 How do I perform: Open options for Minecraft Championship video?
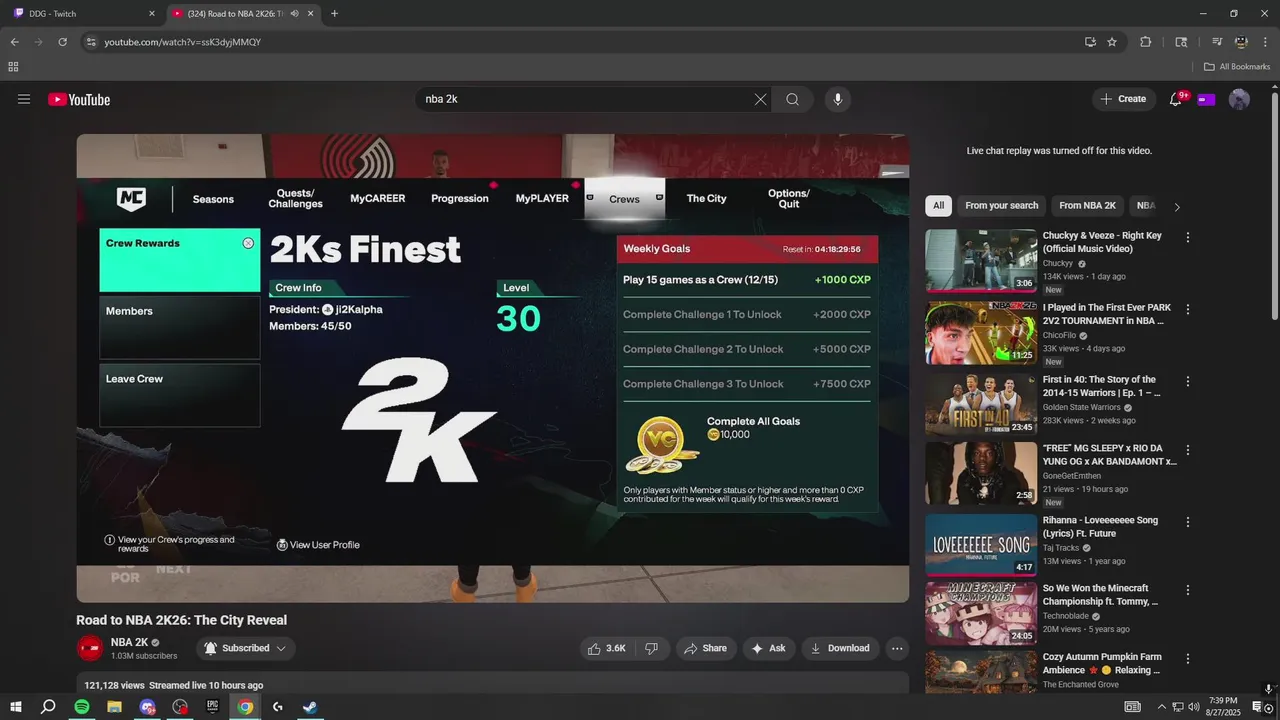click(x=1188, y=590)
